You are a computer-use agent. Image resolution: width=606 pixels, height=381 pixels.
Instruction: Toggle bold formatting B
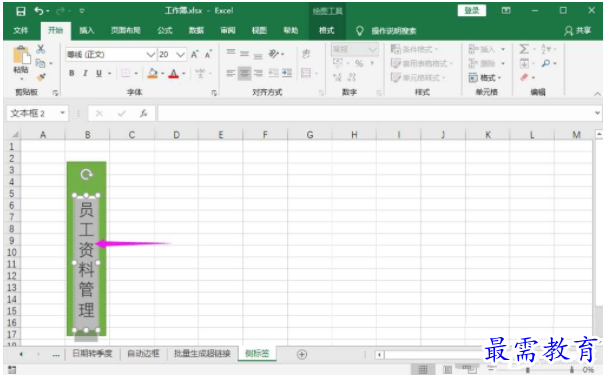coord(71,73)
